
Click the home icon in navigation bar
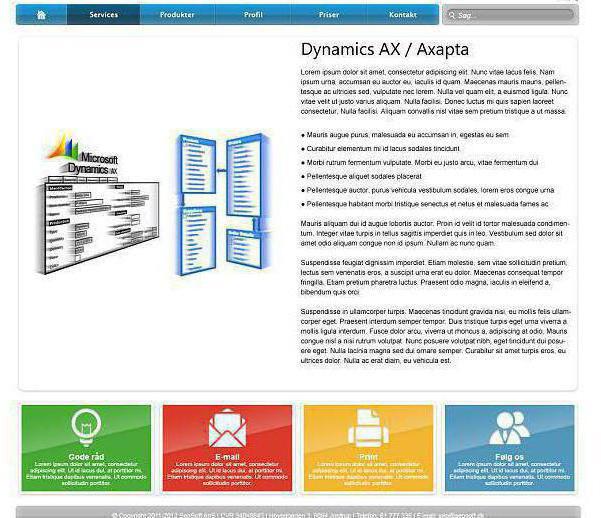click(41, 15)
